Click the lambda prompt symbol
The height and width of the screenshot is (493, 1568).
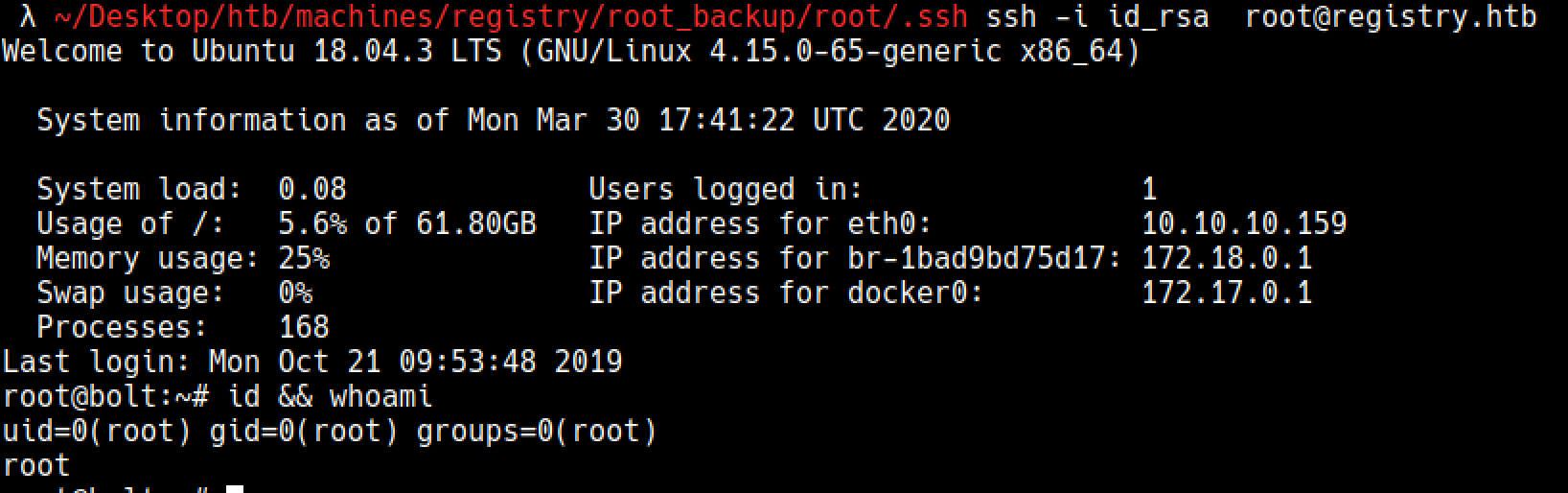pyautogui.click(x=29, y=16)
